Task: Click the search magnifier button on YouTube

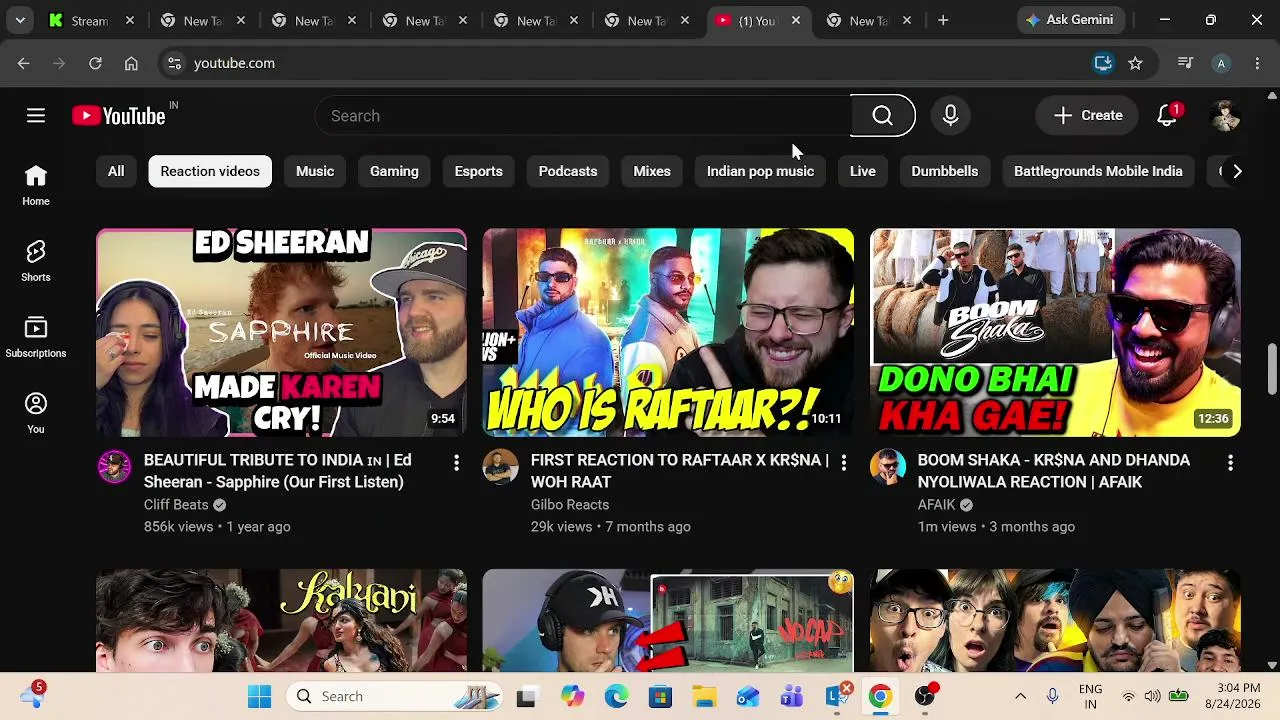Action: [x=882, y=116]
